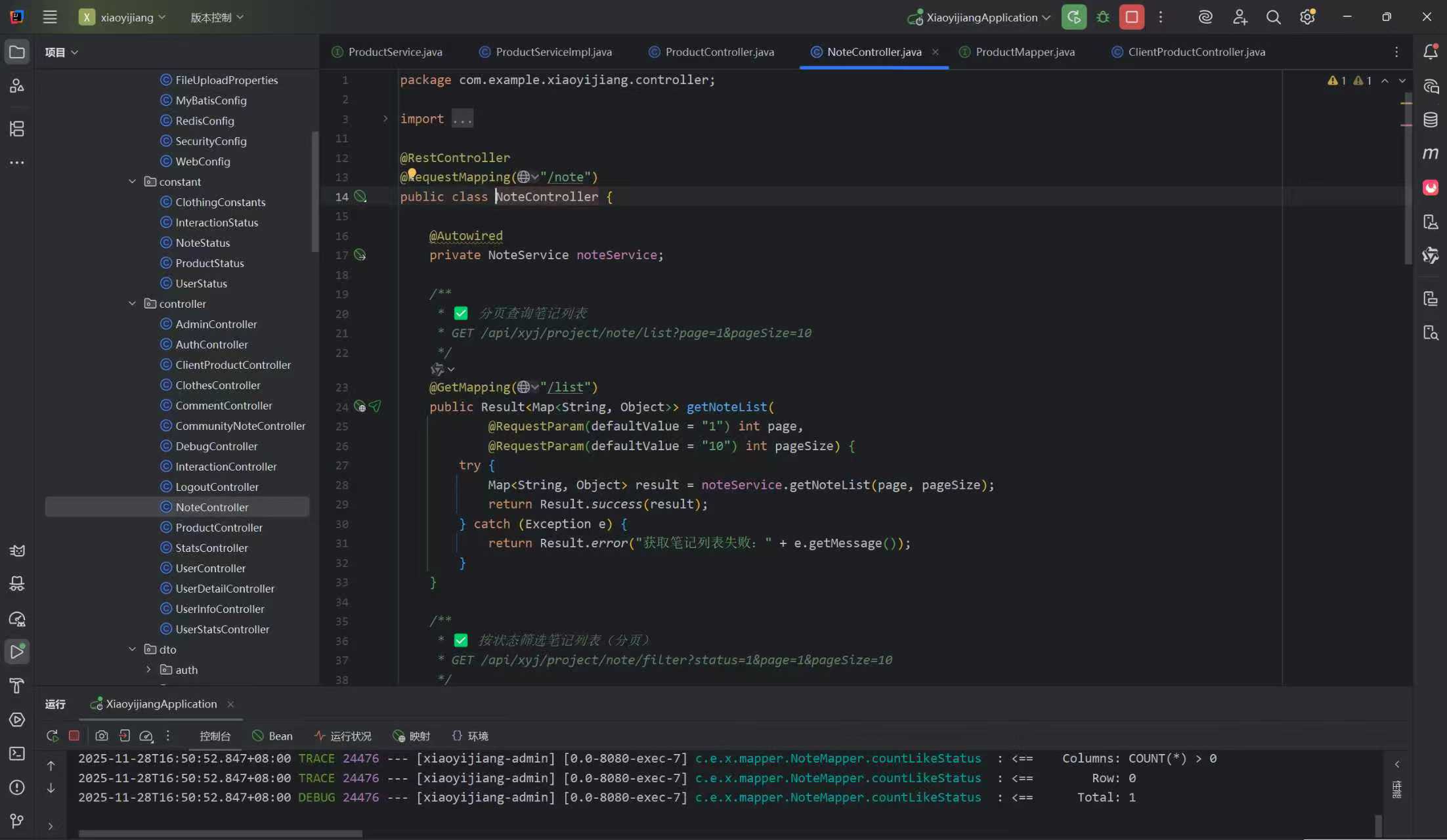Screen dimensions: 1447x840
Task: Toggle soft-wrap icon in console
Action: (1396, 789)
